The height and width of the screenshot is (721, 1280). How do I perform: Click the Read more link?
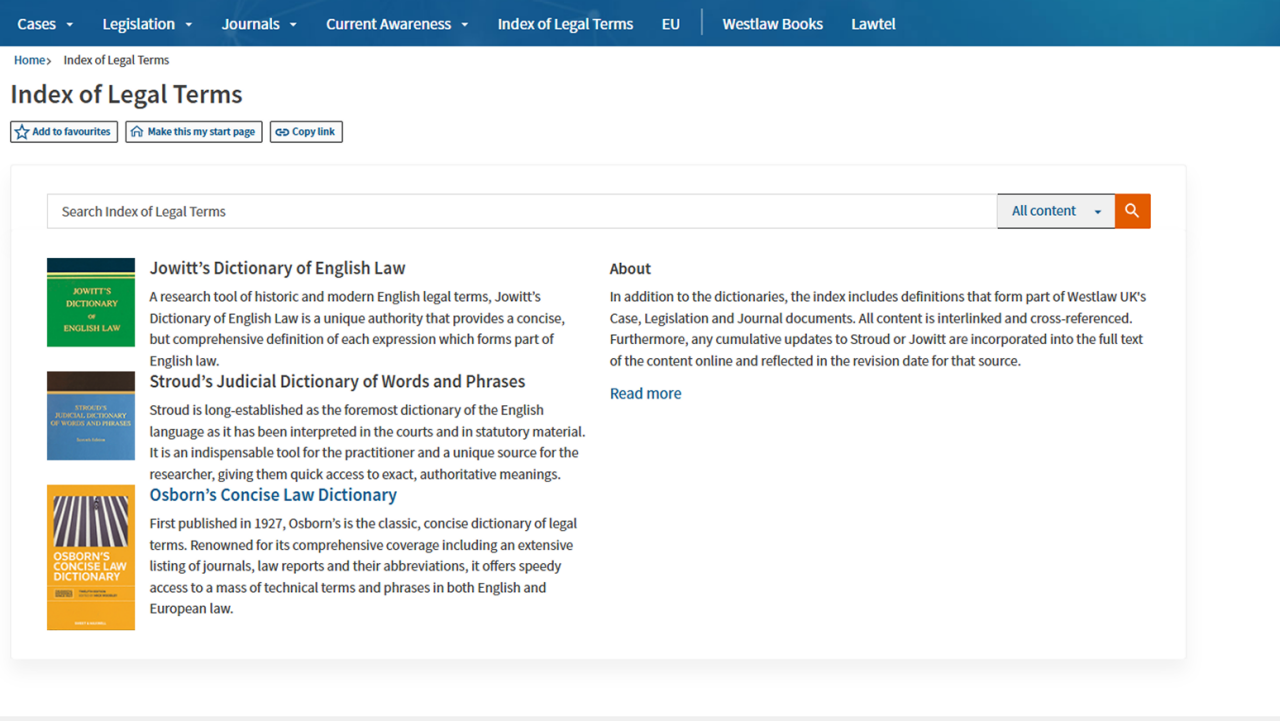[645, 394]
